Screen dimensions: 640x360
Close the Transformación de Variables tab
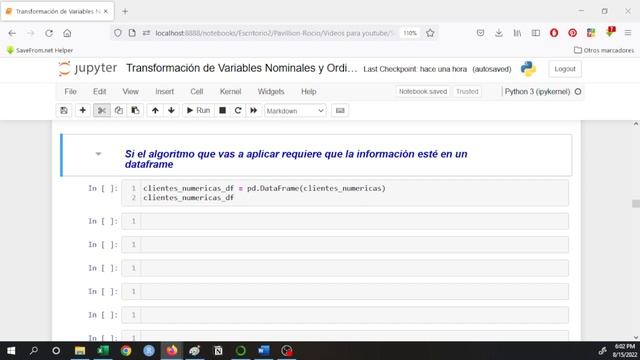click(x=106, y=11)
